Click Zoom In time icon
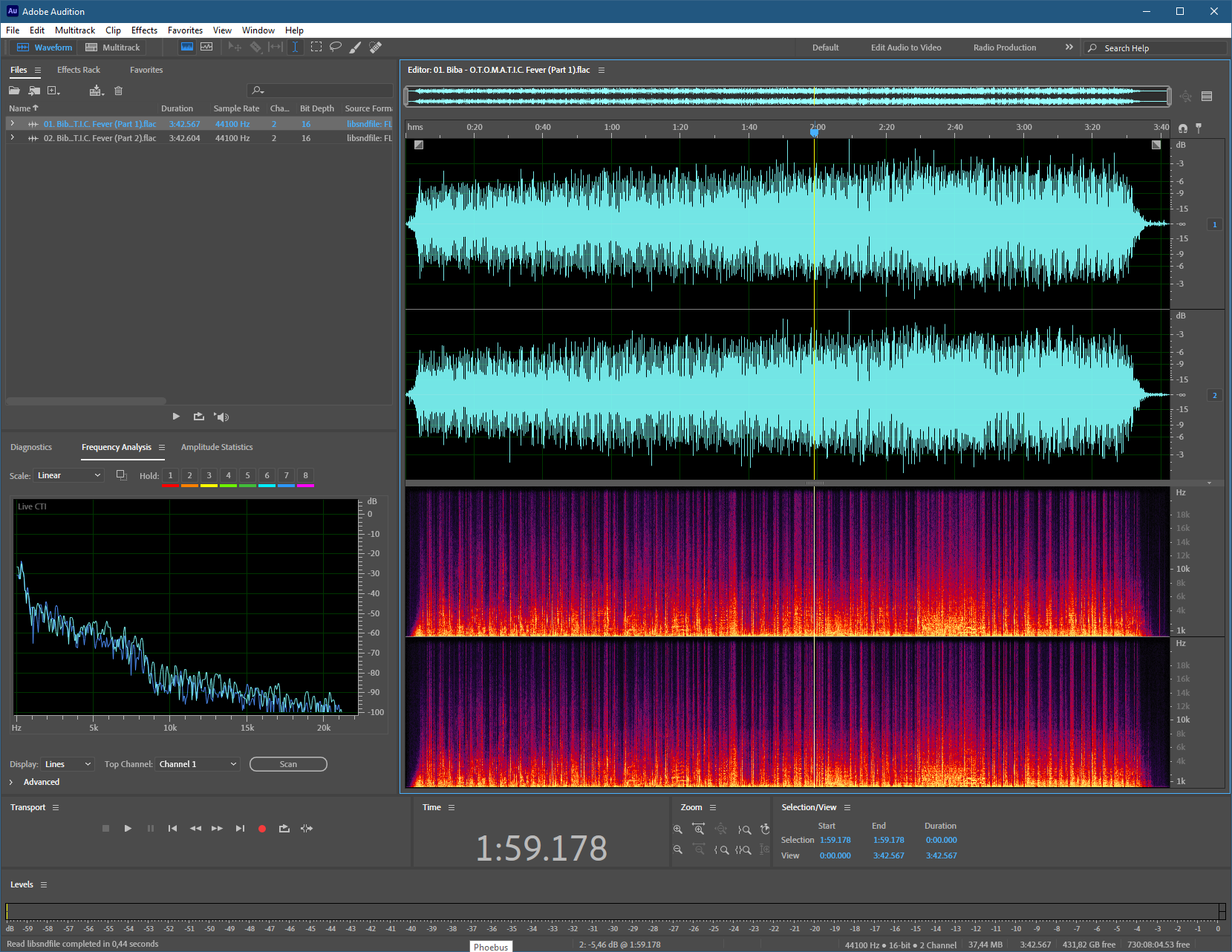Viewport: 1232px width, 952px height. [x=699, y=829]
